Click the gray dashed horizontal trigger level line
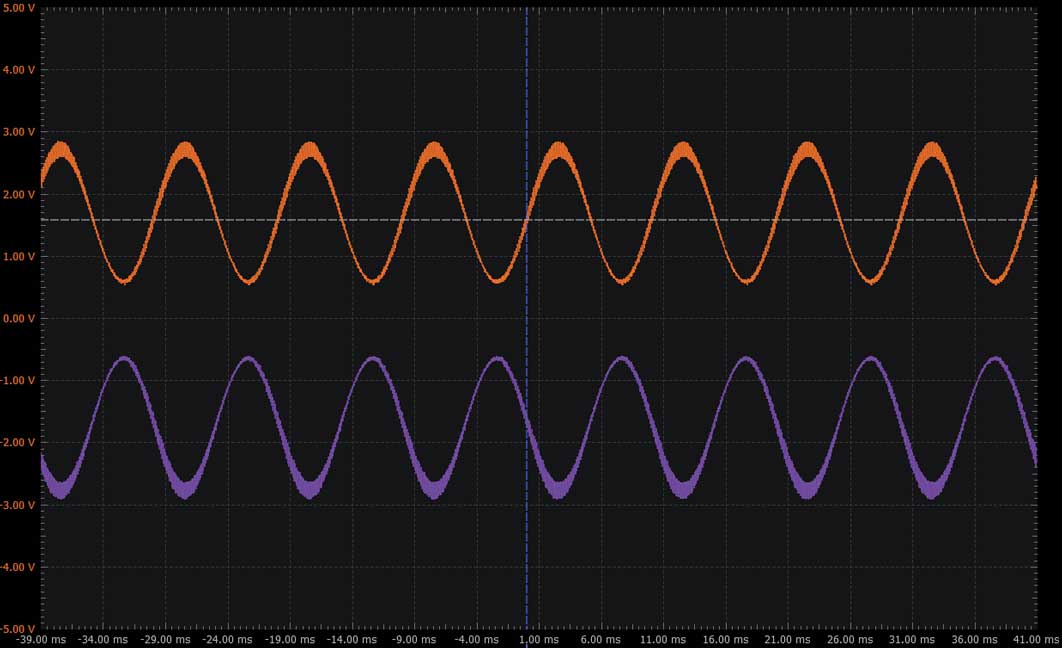 point(538,220)
